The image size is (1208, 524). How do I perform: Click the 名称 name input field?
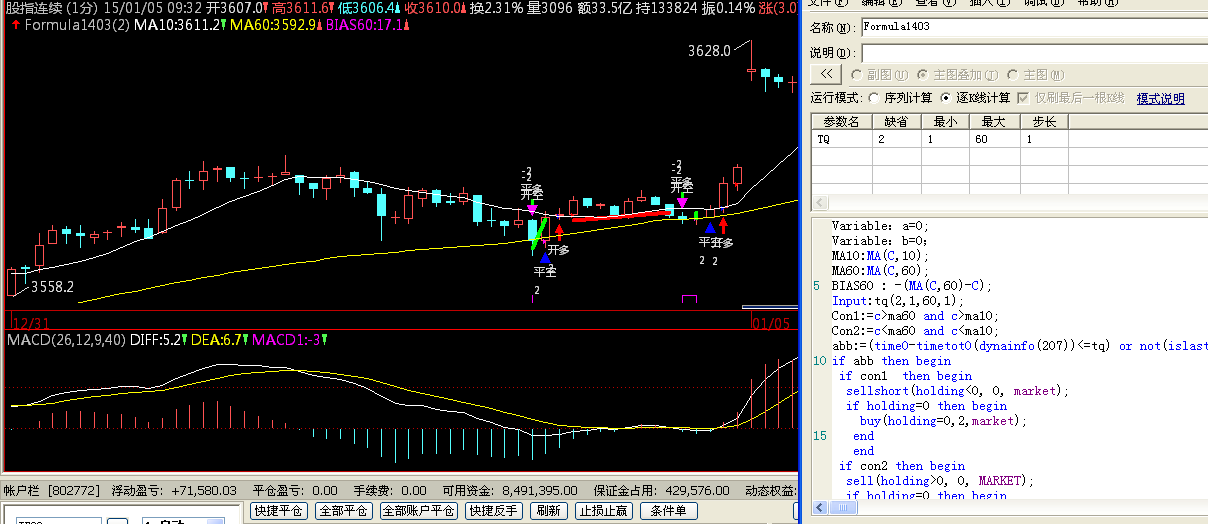[x=1034, y=27]
